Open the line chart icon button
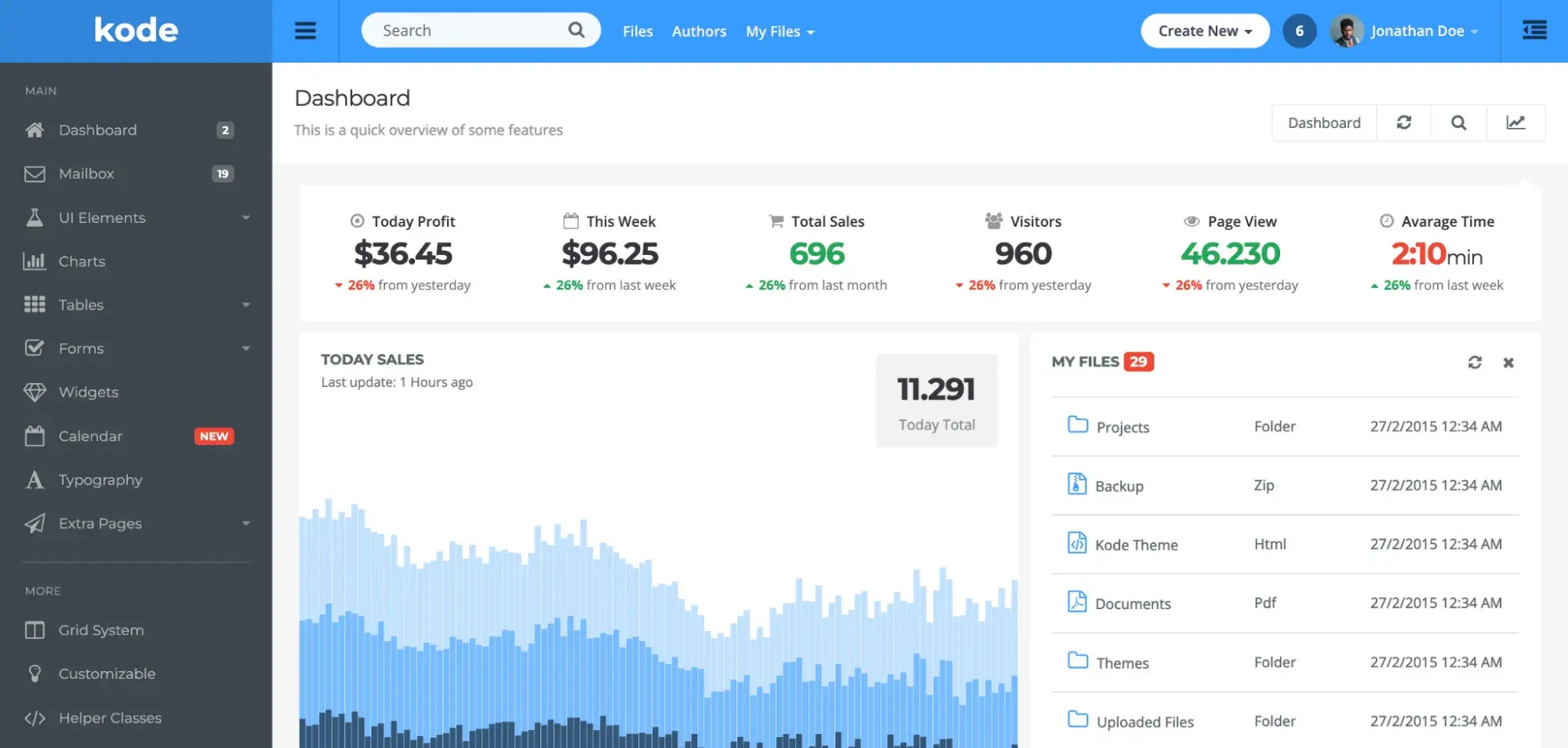This screenshot has width=1568, height=748. click(x=1515, y=122)
